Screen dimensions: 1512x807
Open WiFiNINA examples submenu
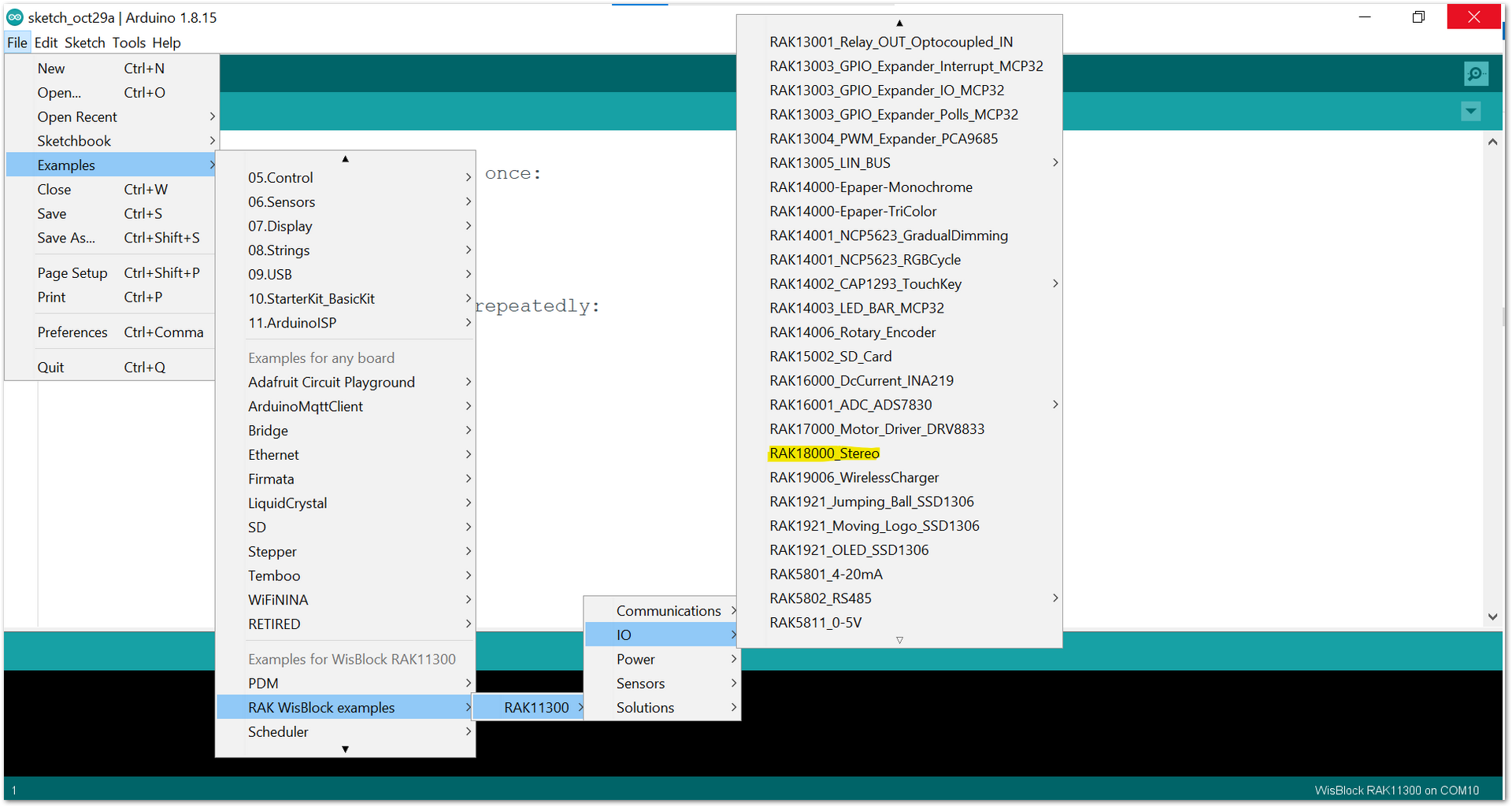point(346,600)
